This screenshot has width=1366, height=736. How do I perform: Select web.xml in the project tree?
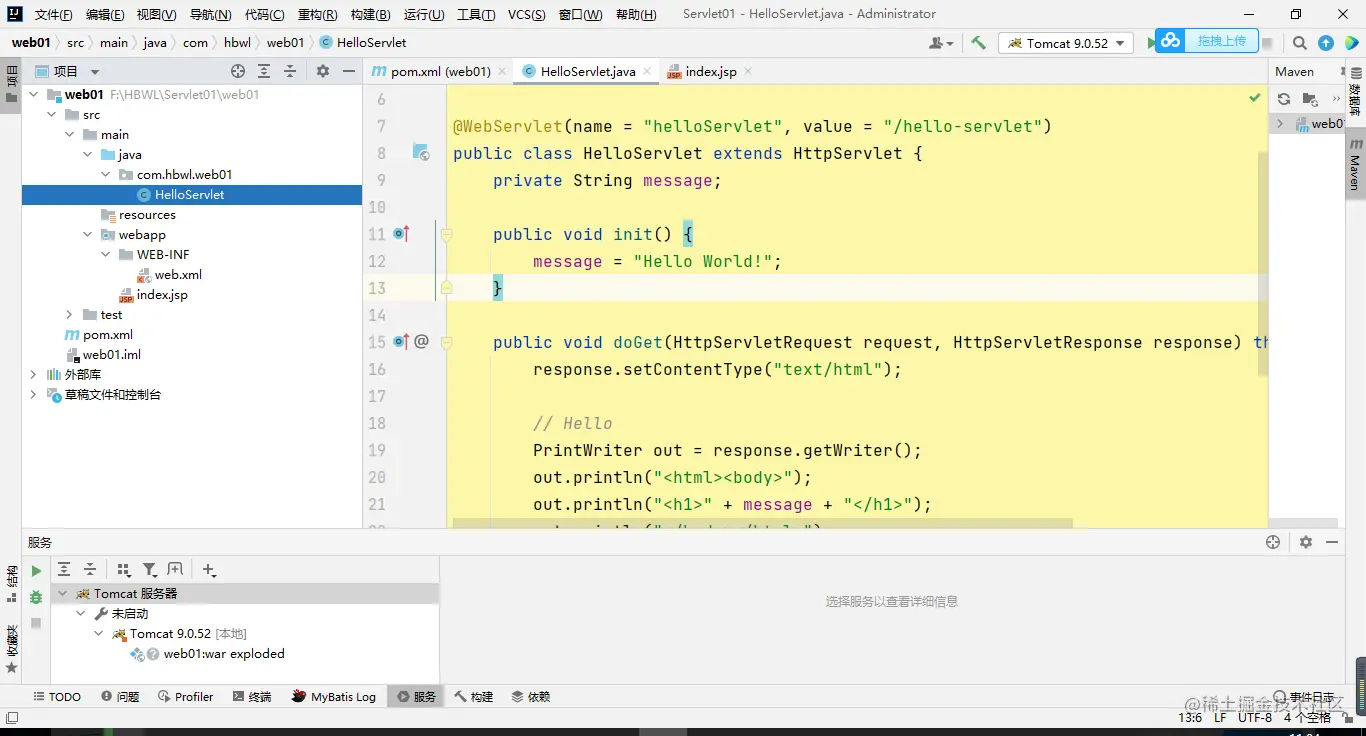(x=178, y=275)
